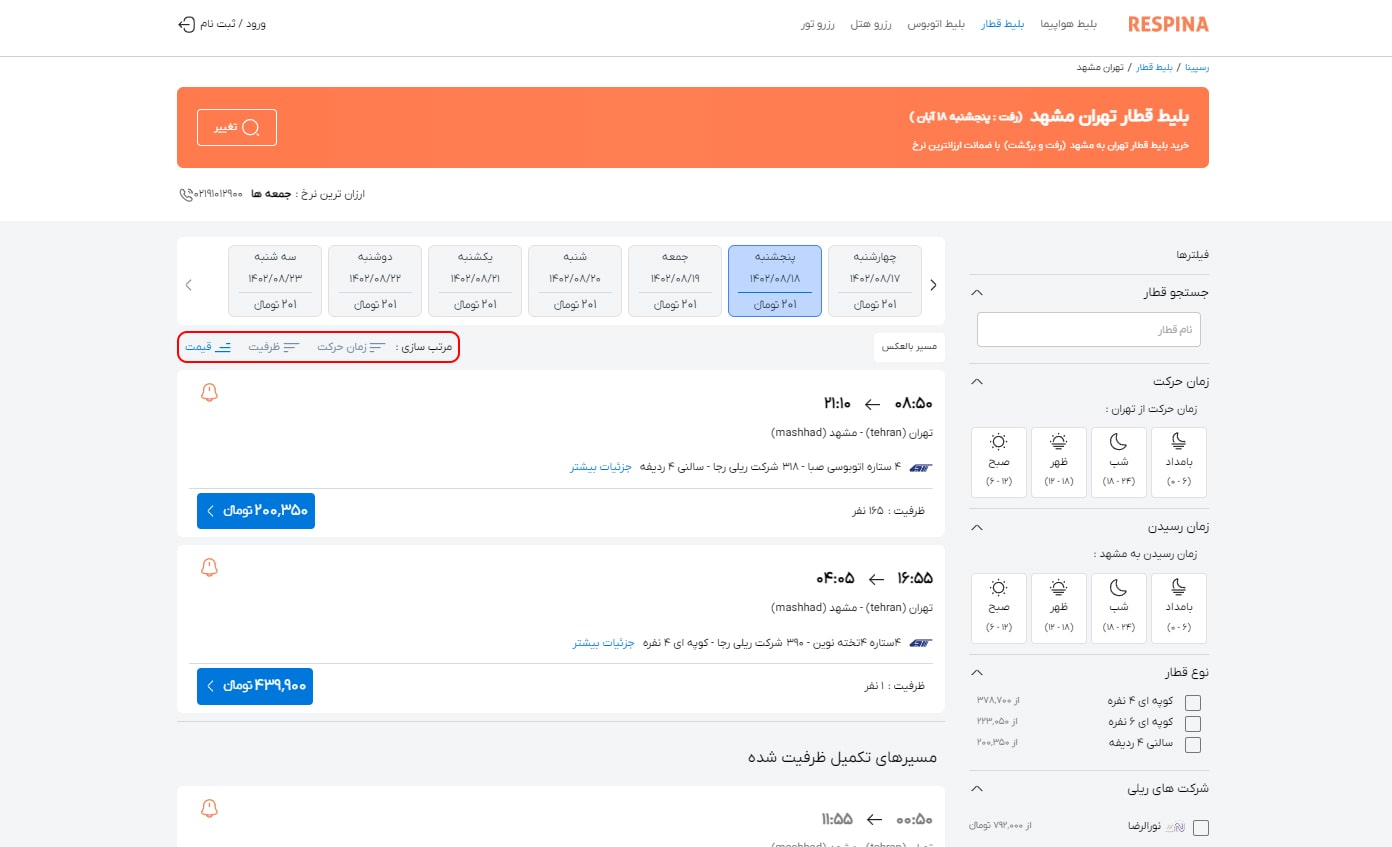Click the RESPINA logo
Screen dimensions: 1392x847
[x=1168, y=23]
